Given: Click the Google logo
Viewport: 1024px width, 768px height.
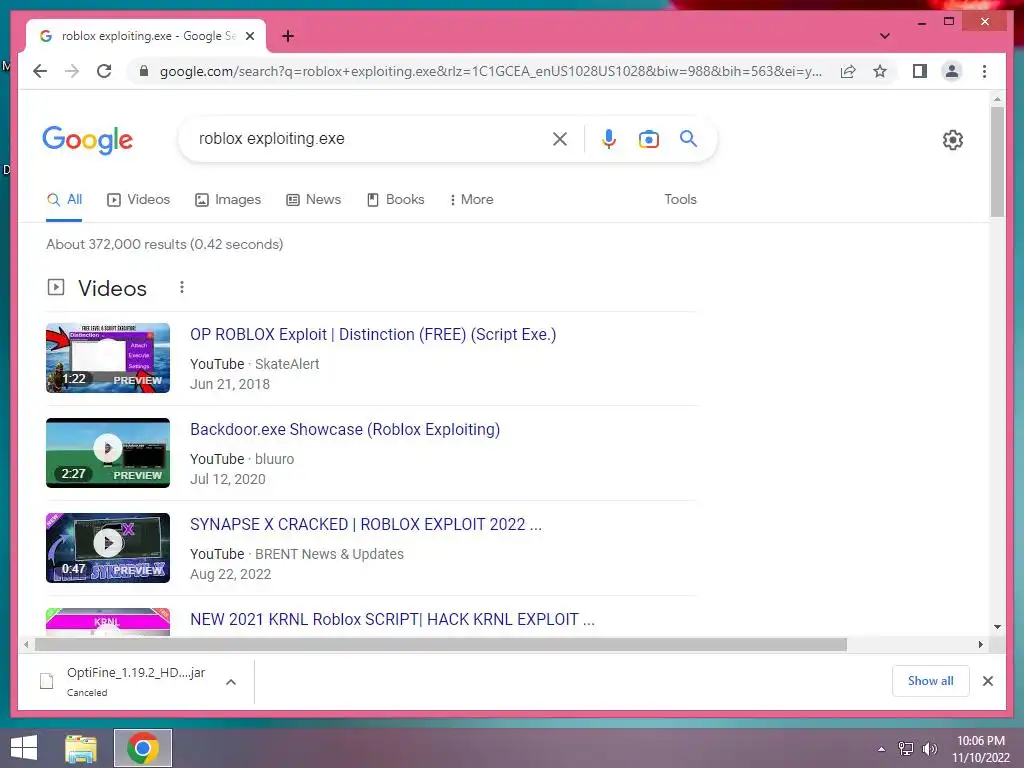Looking at the screenshot, I should click(x=88, y=140).
